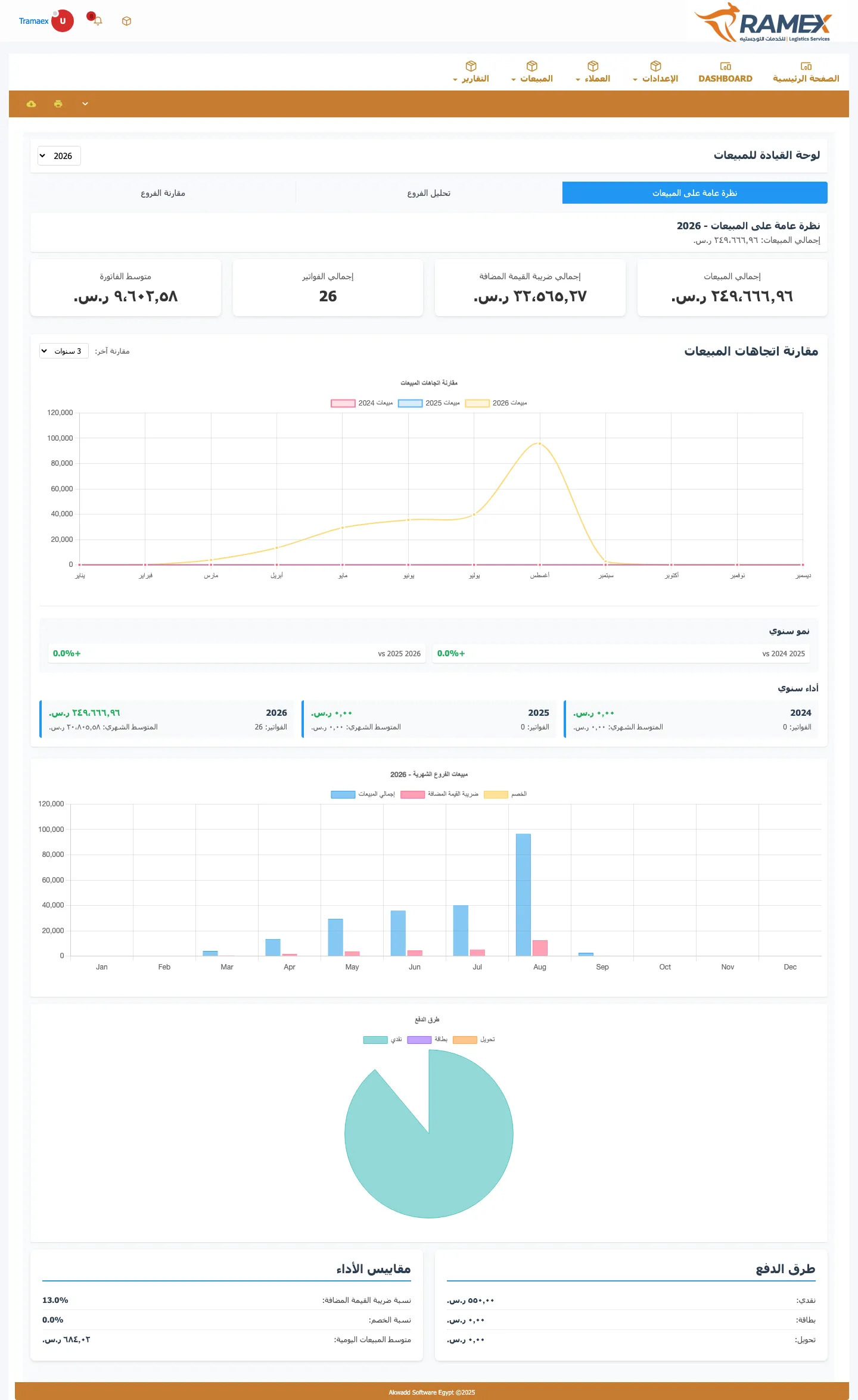Open the '3 سنوات' comparison dropdown
858x1400 pixels.
[x=64, y=351]
